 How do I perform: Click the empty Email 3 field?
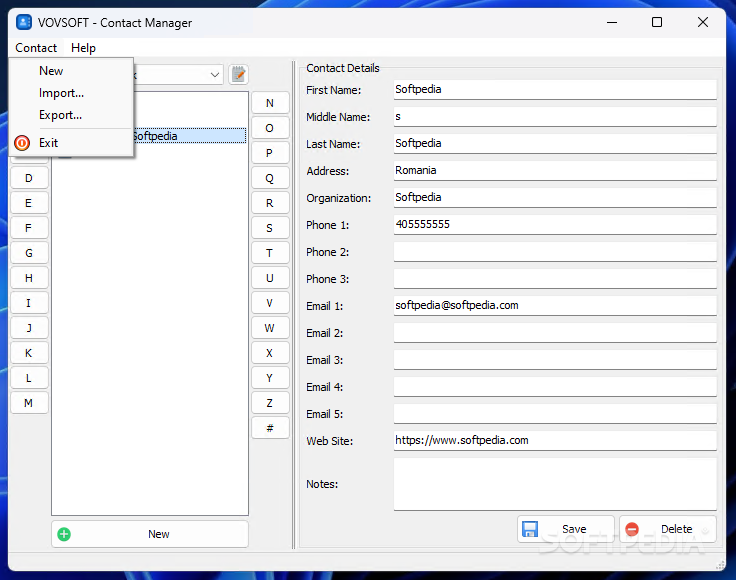[555, 359]
